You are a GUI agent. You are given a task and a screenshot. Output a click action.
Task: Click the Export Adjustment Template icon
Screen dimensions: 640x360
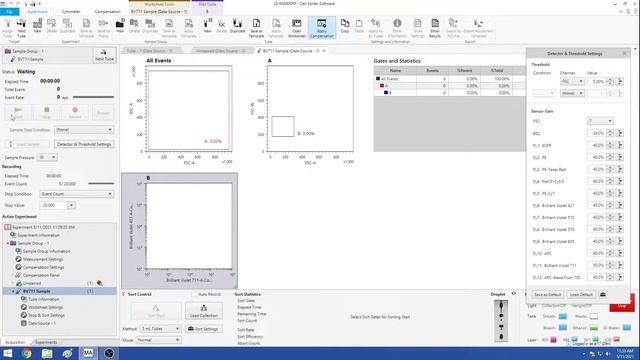[x=478, y=28]
